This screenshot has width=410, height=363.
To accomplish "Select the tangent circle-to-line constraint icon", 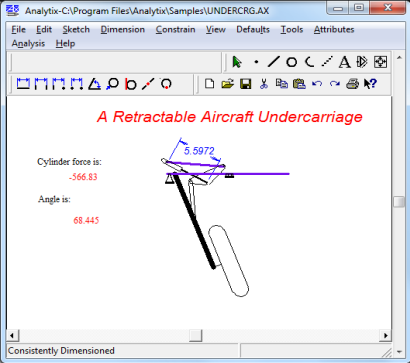I will pyautogui.click(x=130, y=84).
